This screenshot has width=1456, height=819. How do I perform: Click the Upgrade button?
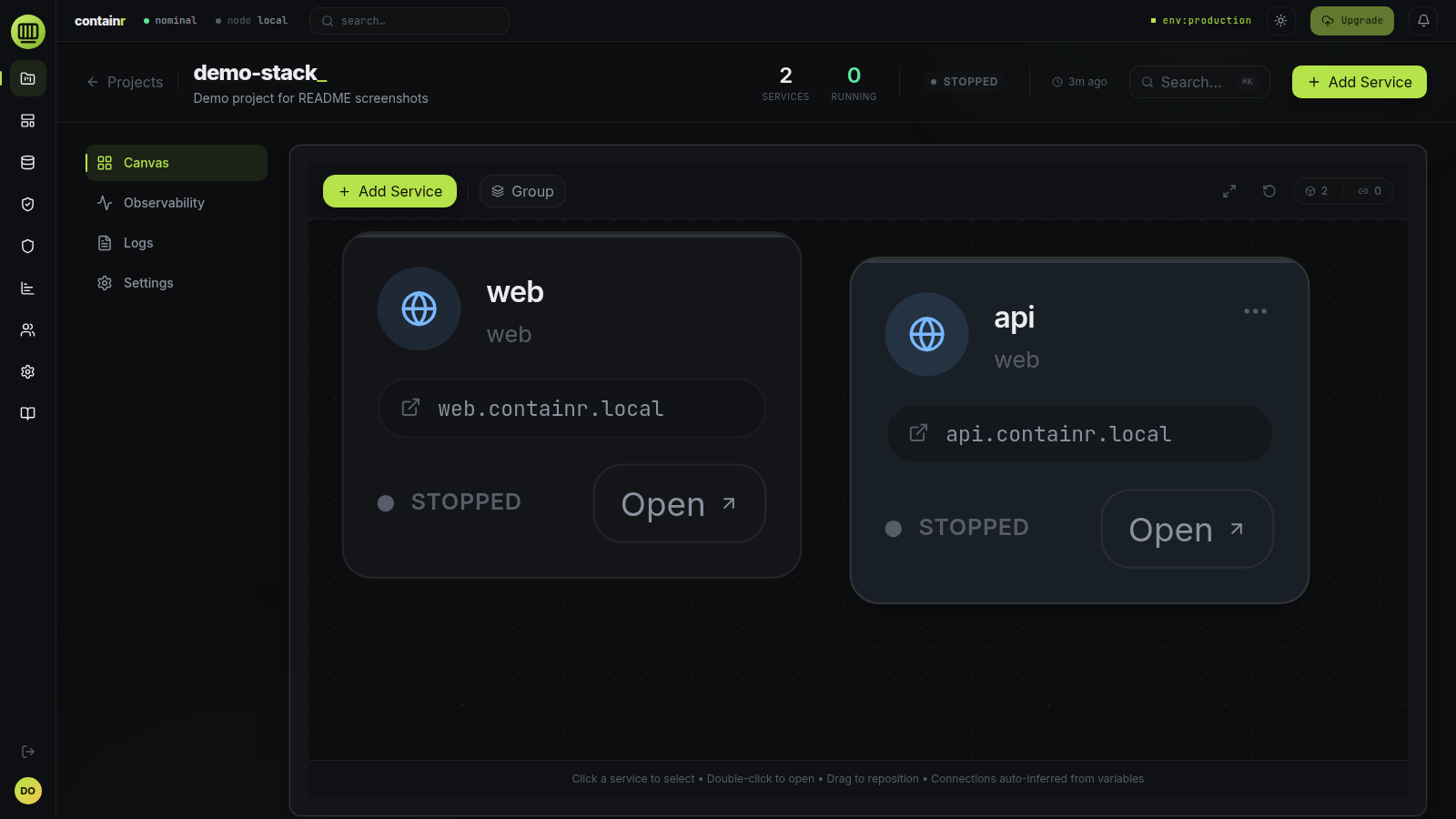[1352, 21]
